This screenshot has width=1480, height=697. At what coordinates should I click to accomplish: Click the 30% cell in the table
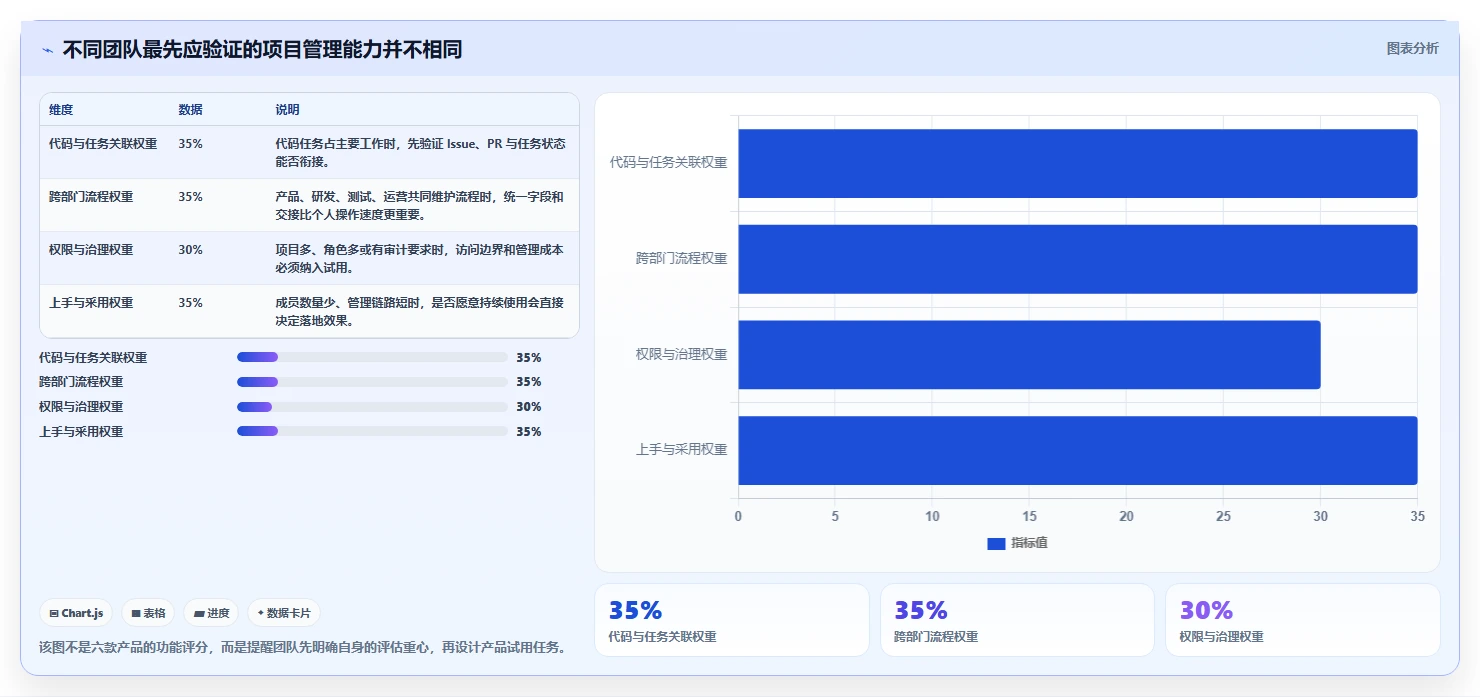pos(190,250)
